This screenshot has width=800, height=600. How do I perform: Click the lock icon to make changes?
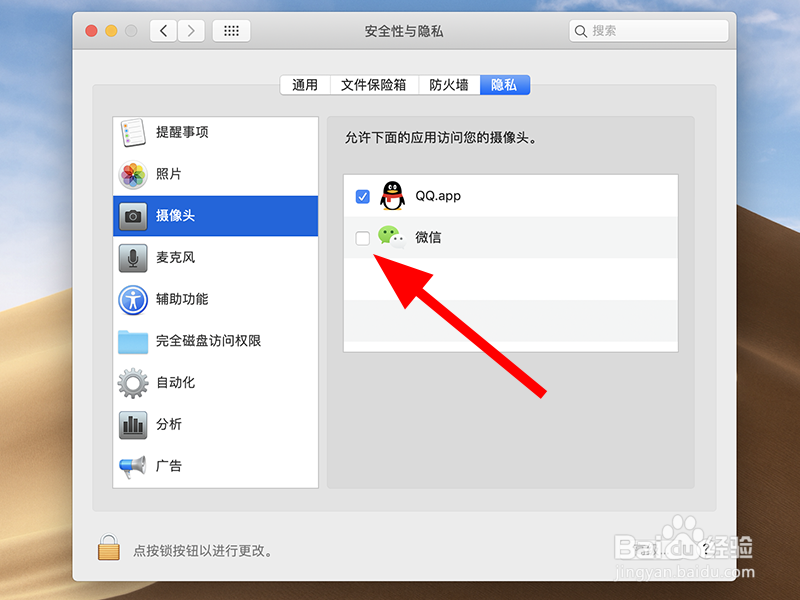pos(109,547)
